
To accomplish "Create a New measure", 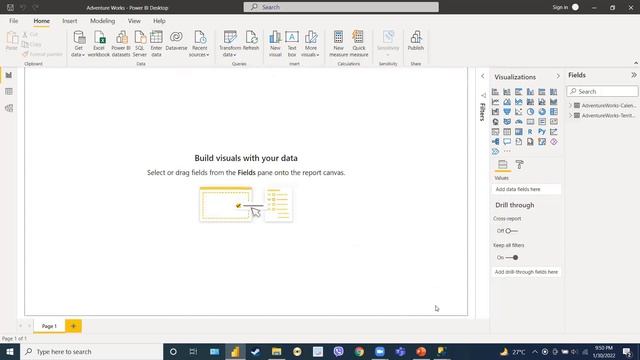I will [338, 44].
